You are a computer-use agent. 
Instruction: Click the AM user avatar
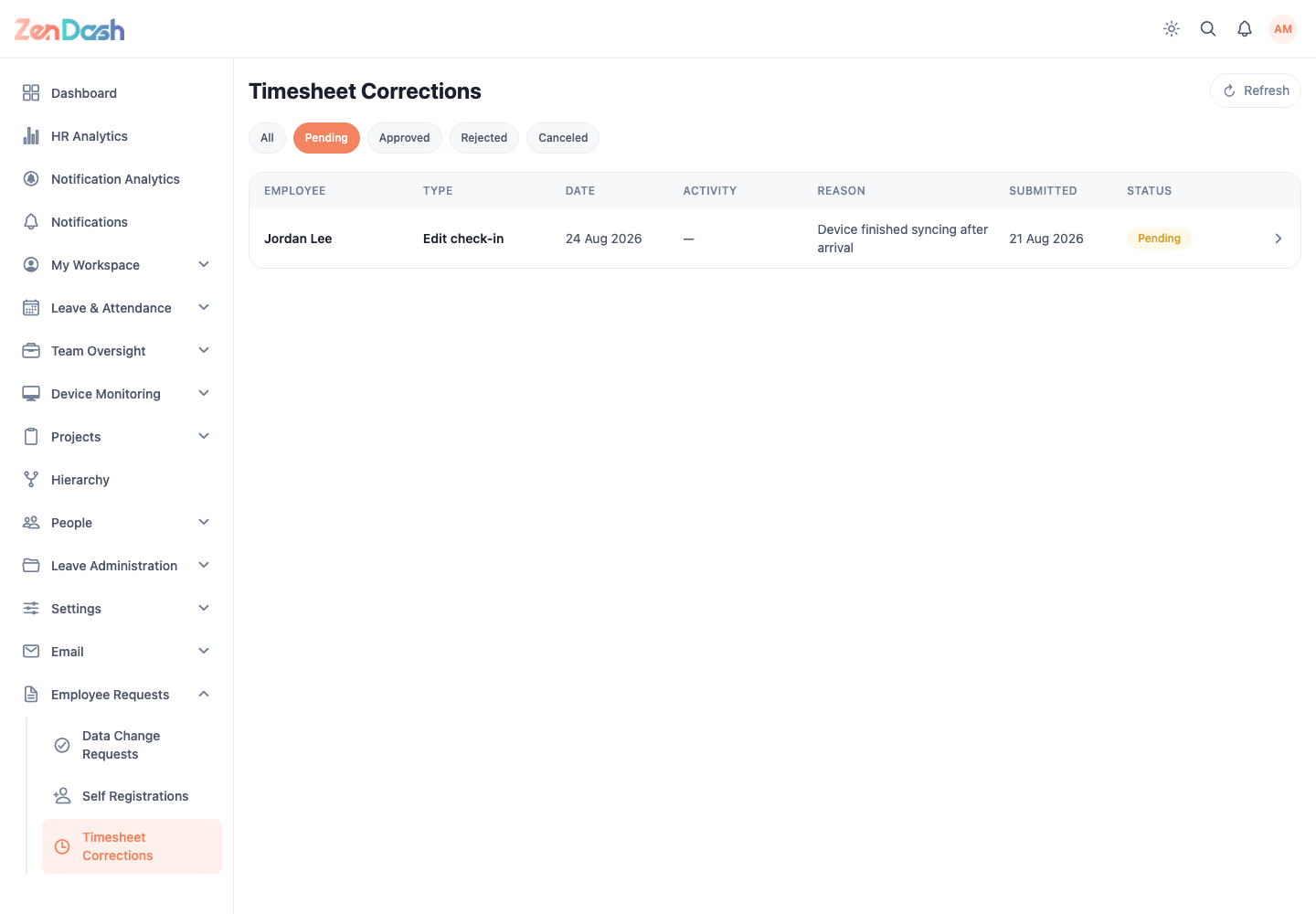(1283, 29)
